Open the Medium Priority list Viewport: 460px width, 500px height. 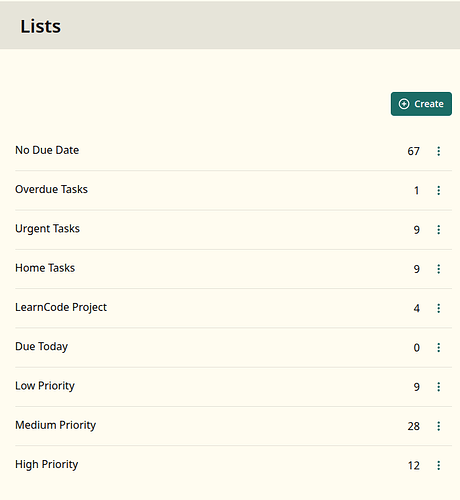[55, 425]
